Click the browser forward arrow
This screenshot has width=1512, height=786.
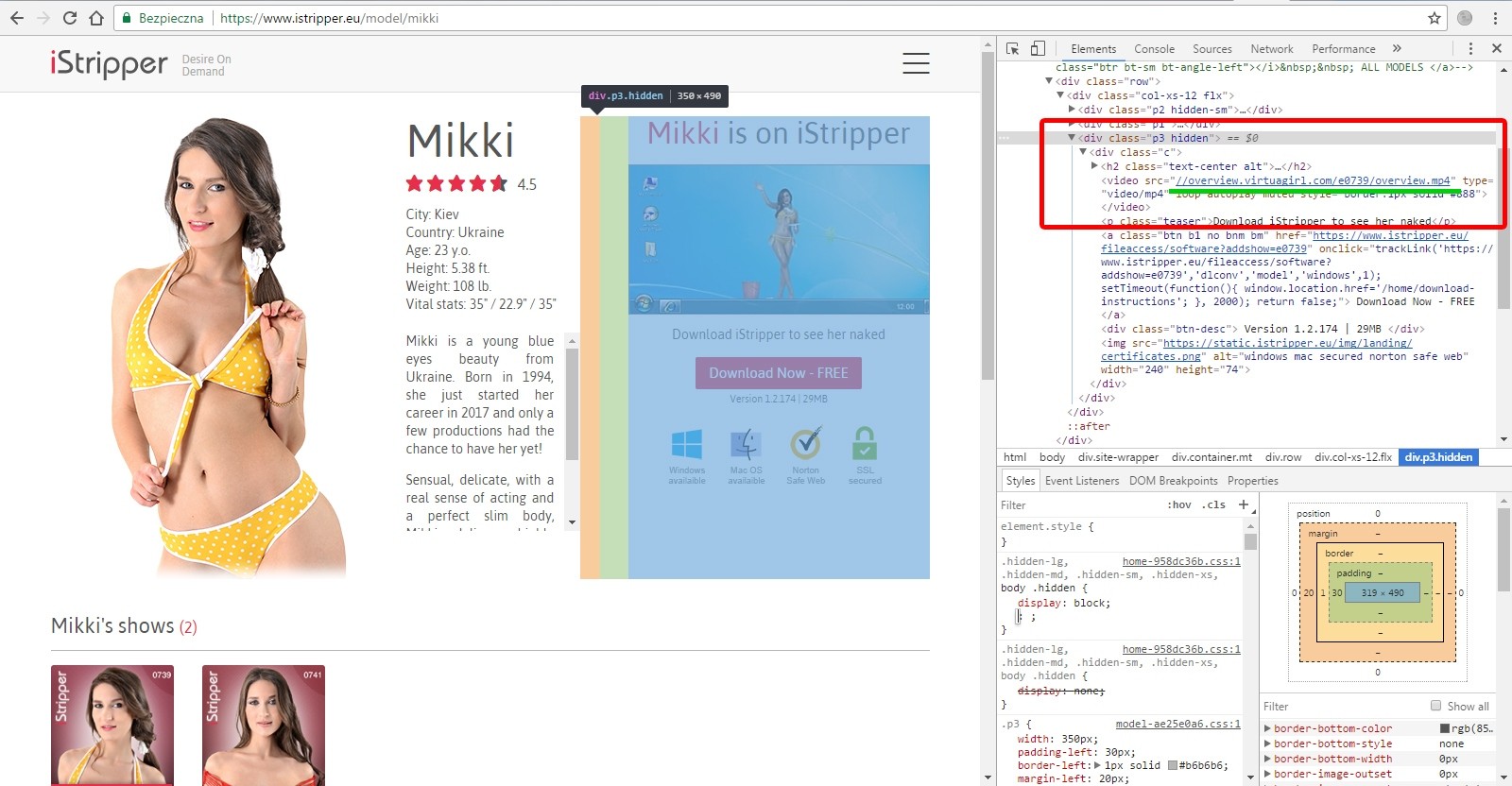pos(43,18)
